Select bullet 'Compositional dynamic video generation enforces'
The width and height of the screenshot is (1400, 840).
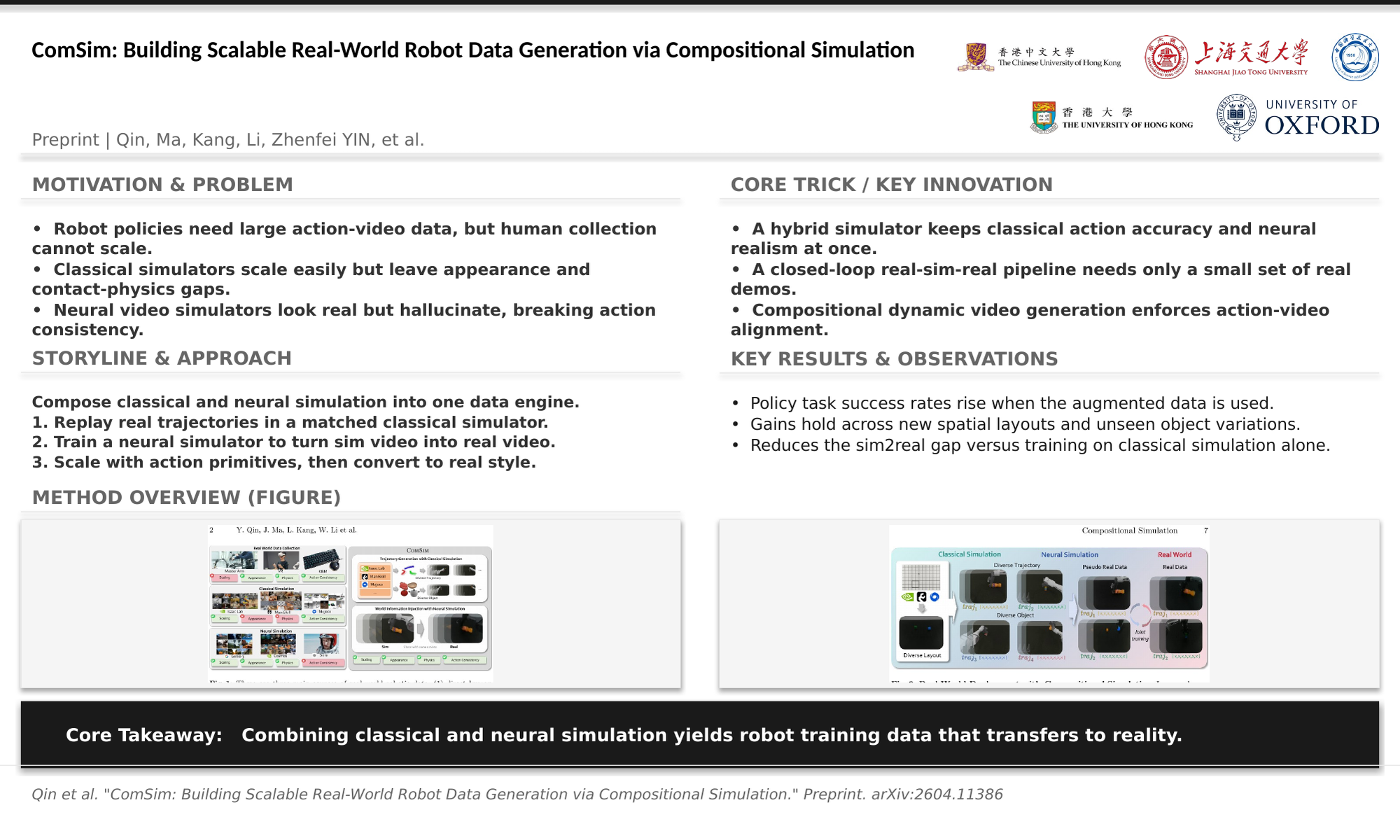(1030, 320)
